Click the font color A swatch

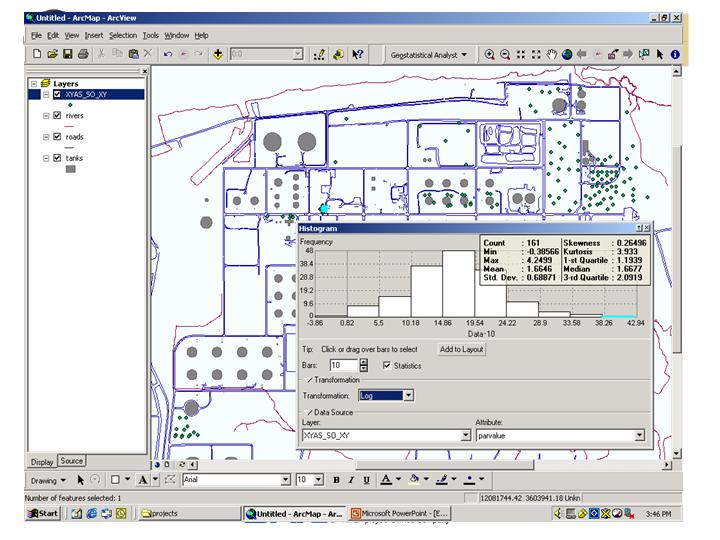point(386,480)
